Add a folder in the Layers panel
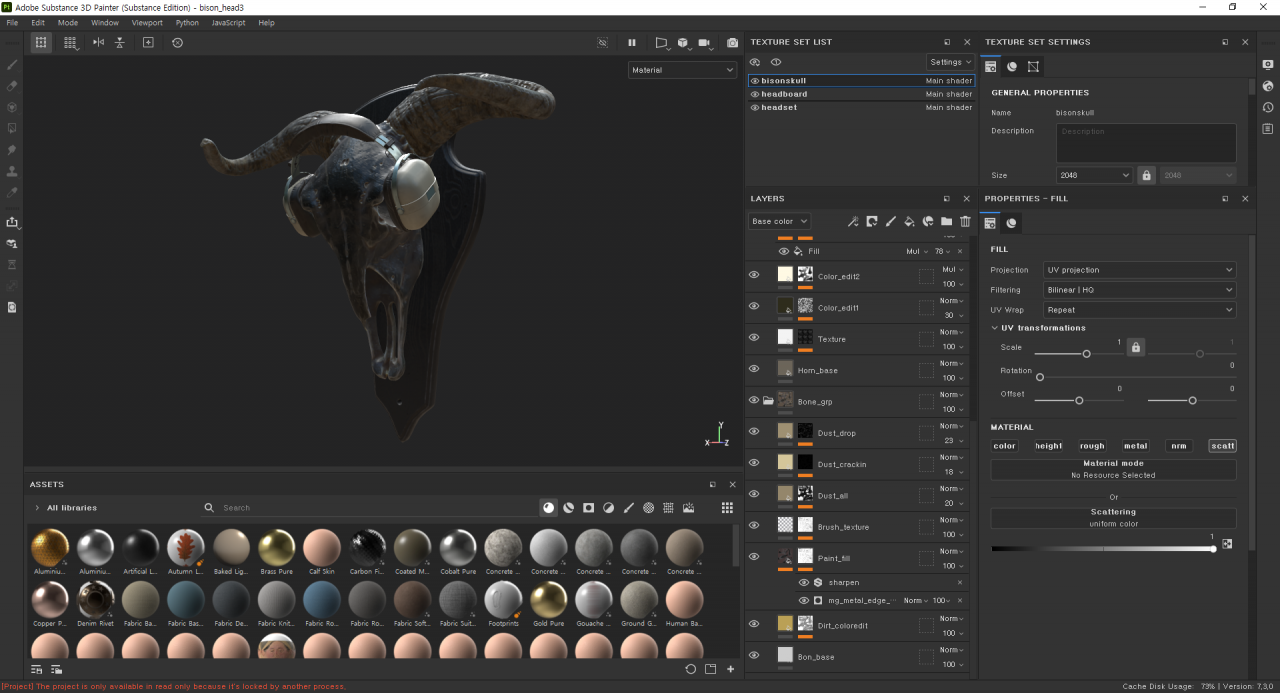This screenshot has width=1280, height=693. coord(946,221)
